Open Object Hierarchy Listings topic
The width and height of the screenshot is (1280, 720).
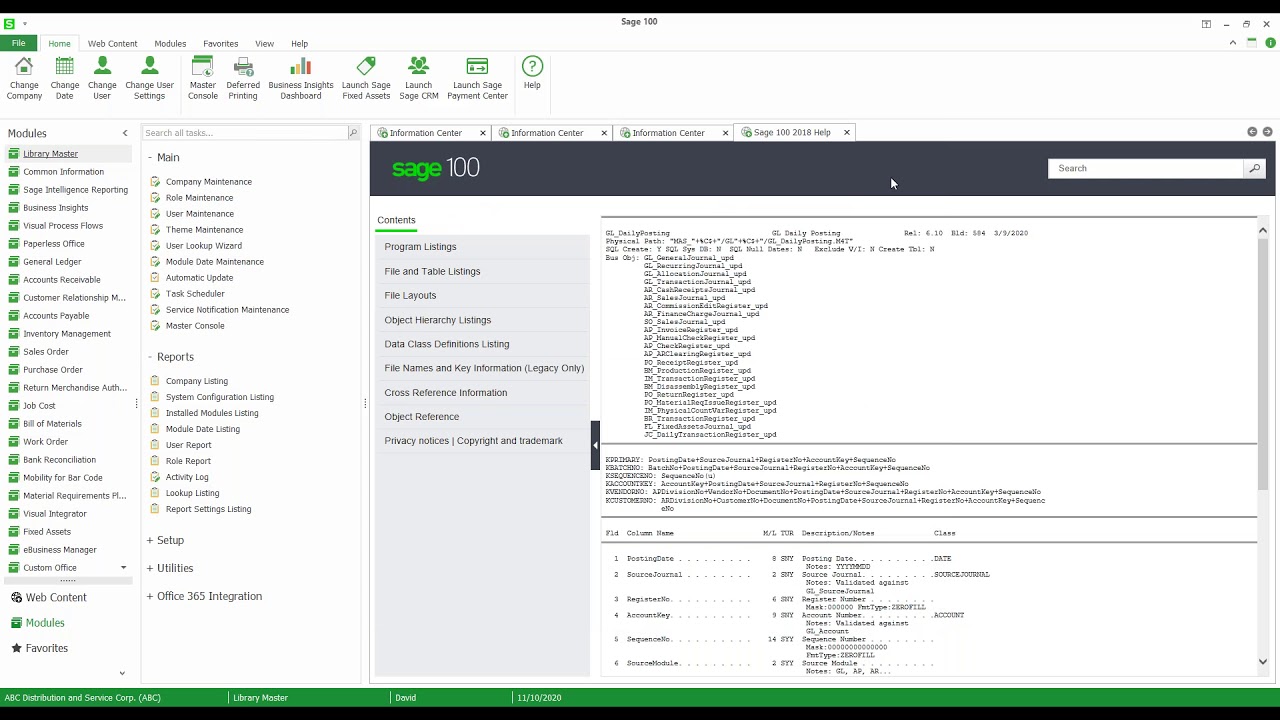pos(437,320)
